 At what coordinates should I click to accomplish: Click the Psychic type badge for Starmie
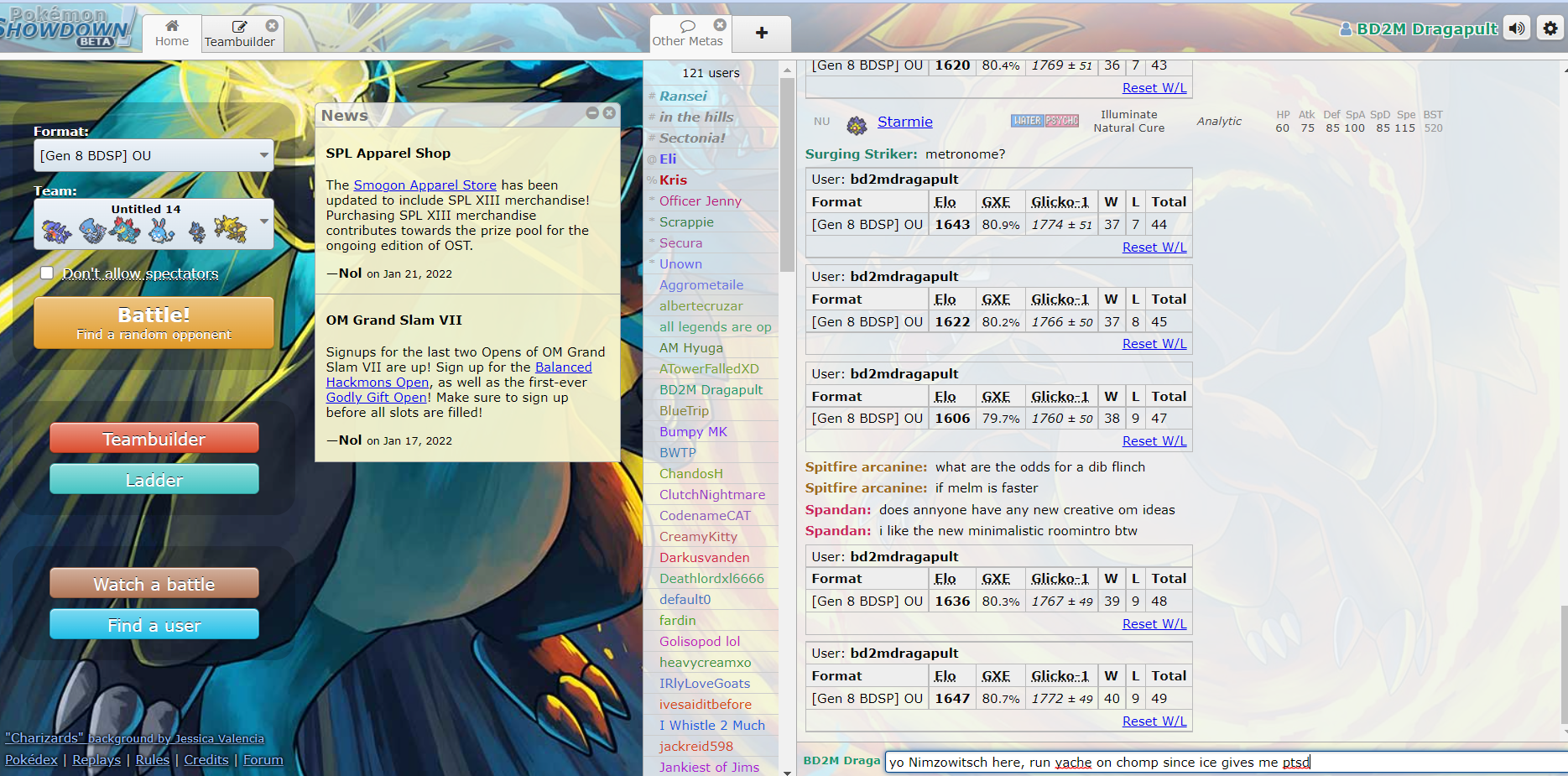click(x=1062, y=121)
